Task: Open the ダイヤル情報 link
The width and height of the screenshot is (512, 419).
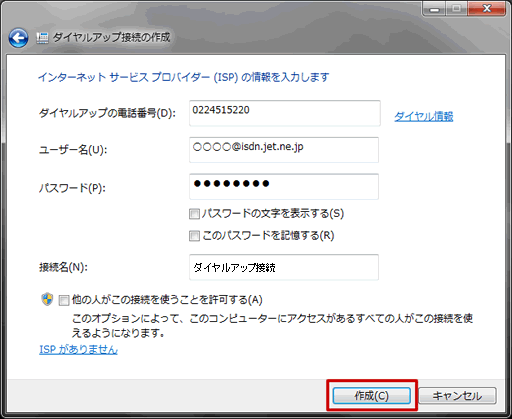Action: tap(424, 116)
